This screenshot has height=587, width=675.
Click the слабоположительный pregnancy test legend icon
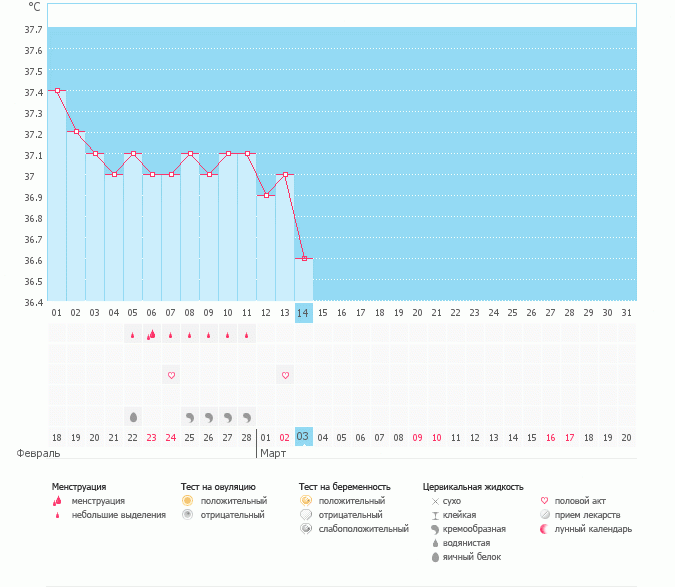(305, 528)
